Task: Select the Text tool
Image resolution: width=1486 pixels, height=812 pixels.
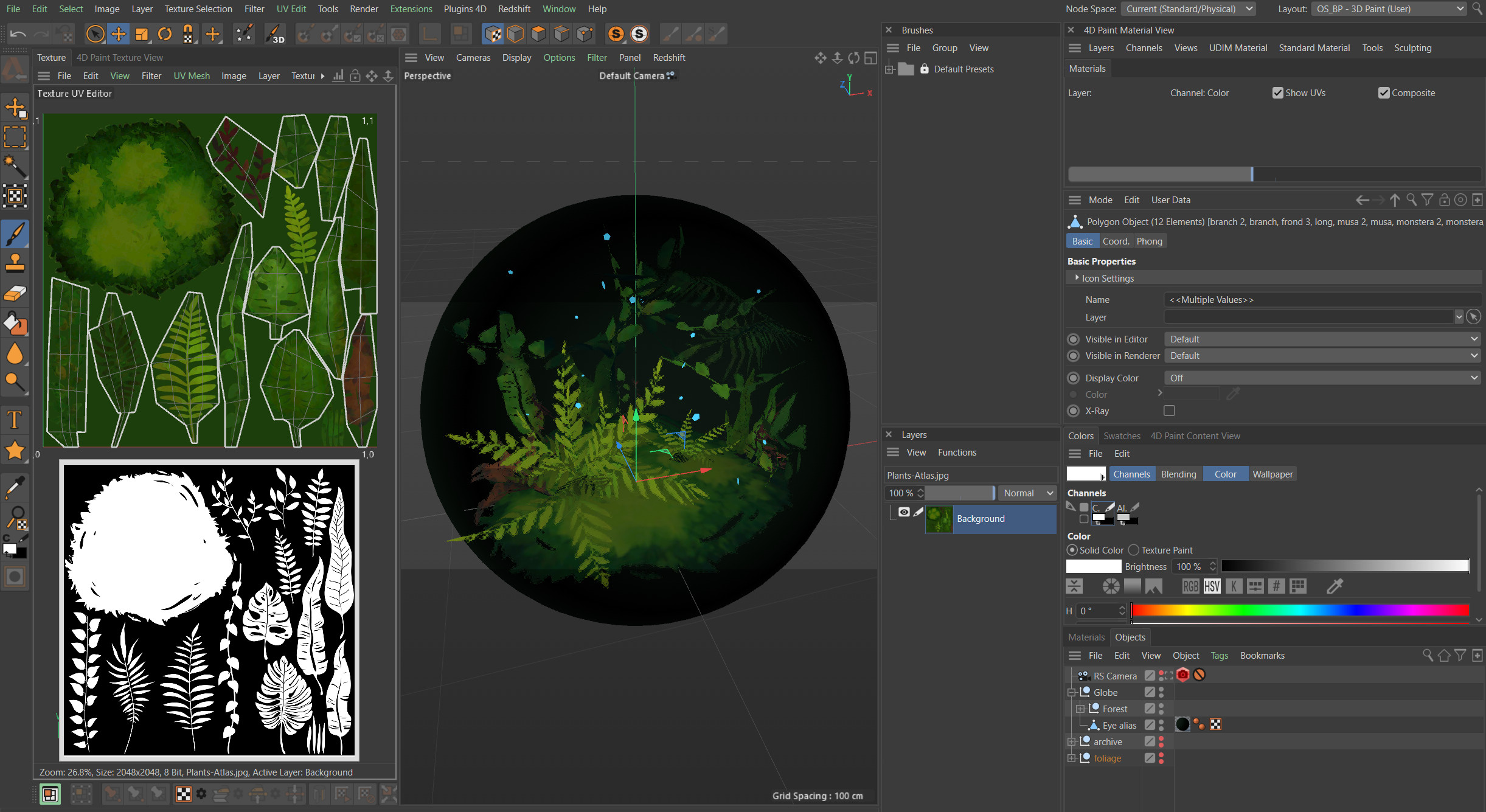Action: coord(15,420)
